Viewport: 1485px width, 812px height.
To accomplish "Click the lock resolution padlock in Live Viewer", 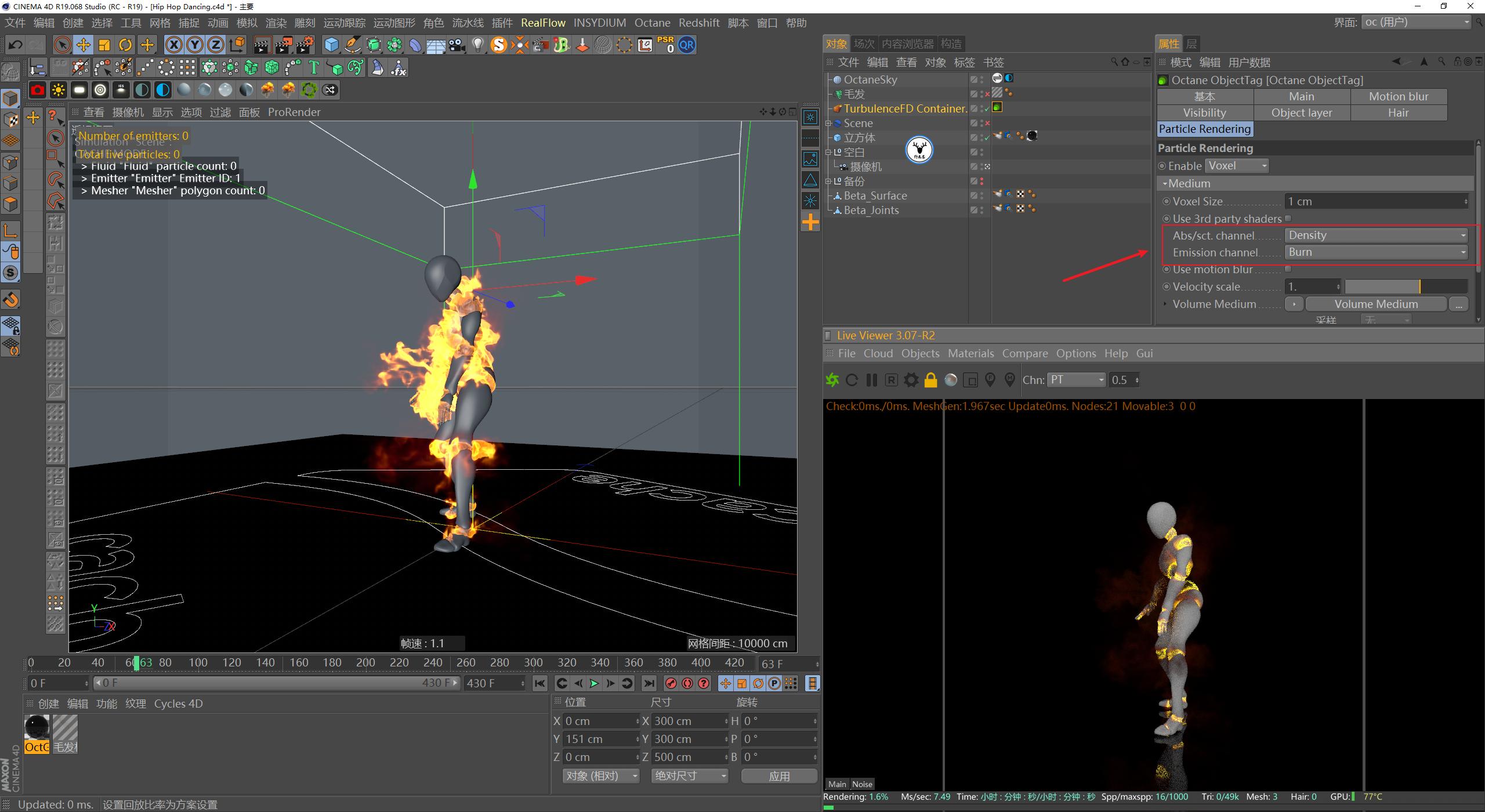I will (x=930, y=380).
